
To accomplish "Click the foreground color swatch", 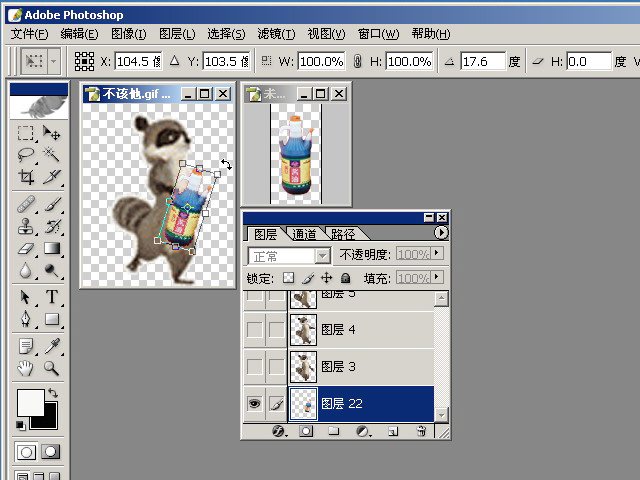I will 30,402.
